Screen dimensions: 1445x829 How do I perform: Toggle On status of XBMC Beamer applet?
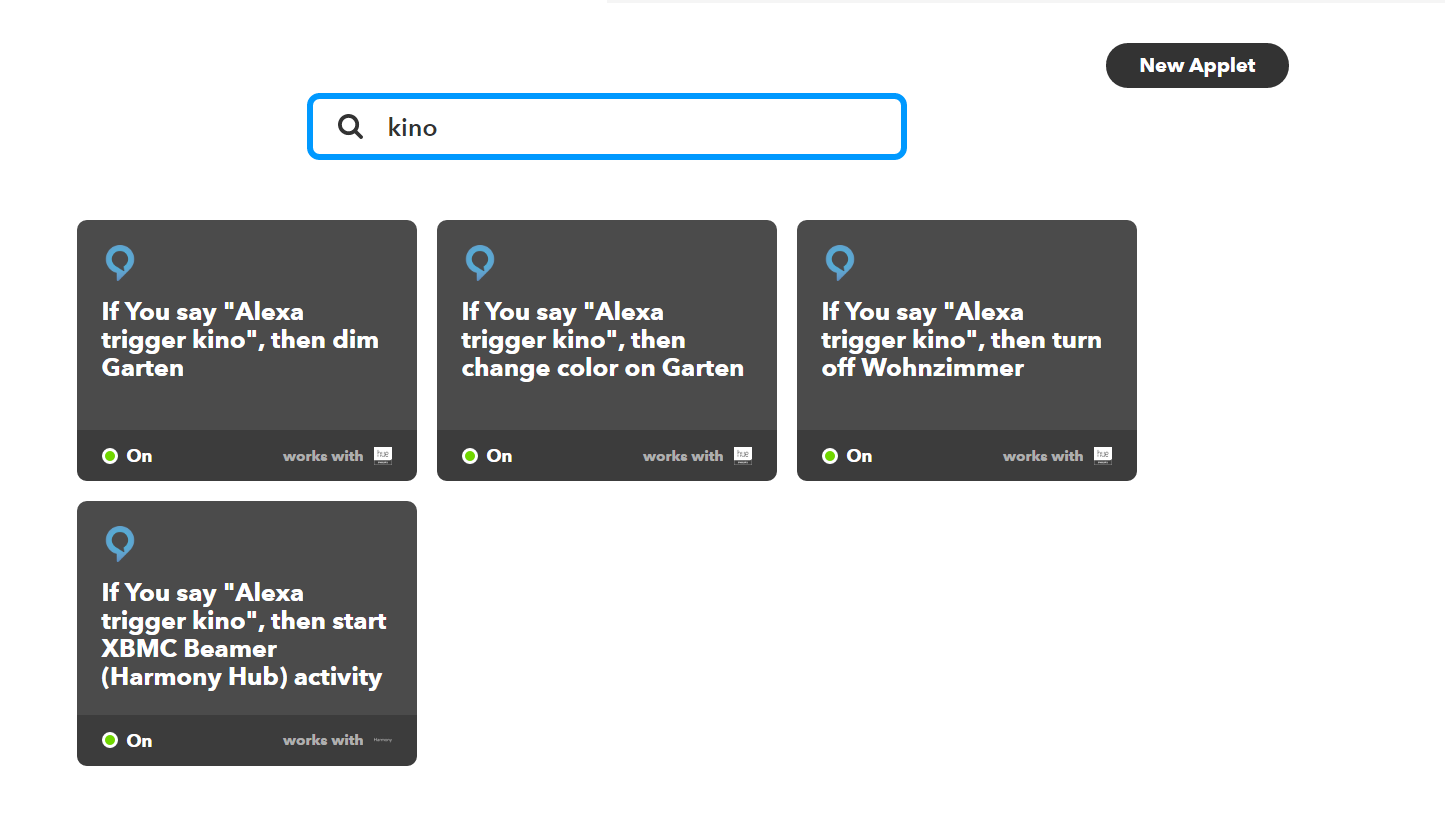(127, 741)
